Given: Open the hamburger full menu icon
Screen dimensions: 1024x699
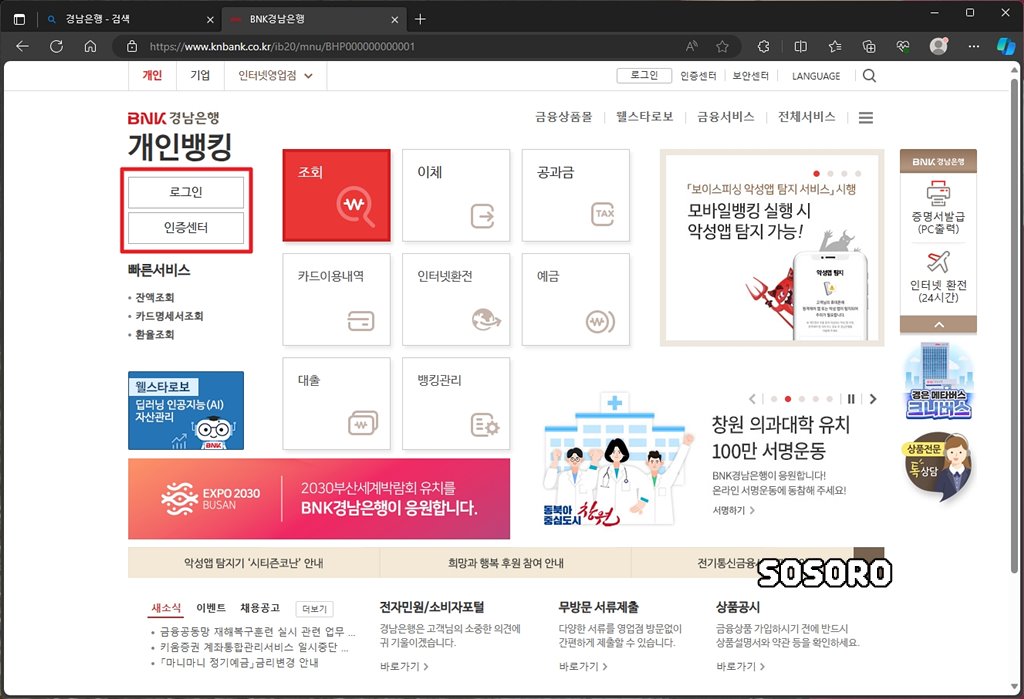Looking at the screenshot, I should 865,118.
